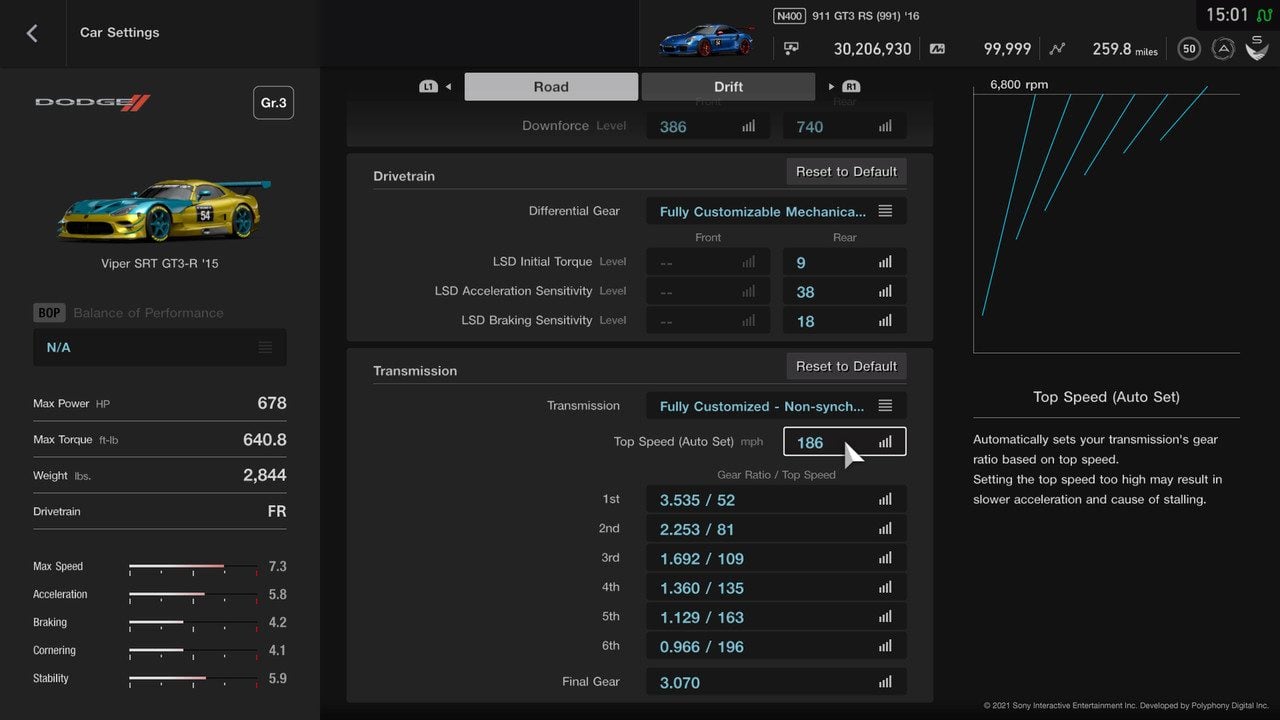This screenshot has width=1280, height=720.
Task: Open the Differential Gear dropdown
Action: tap(776, 211)
